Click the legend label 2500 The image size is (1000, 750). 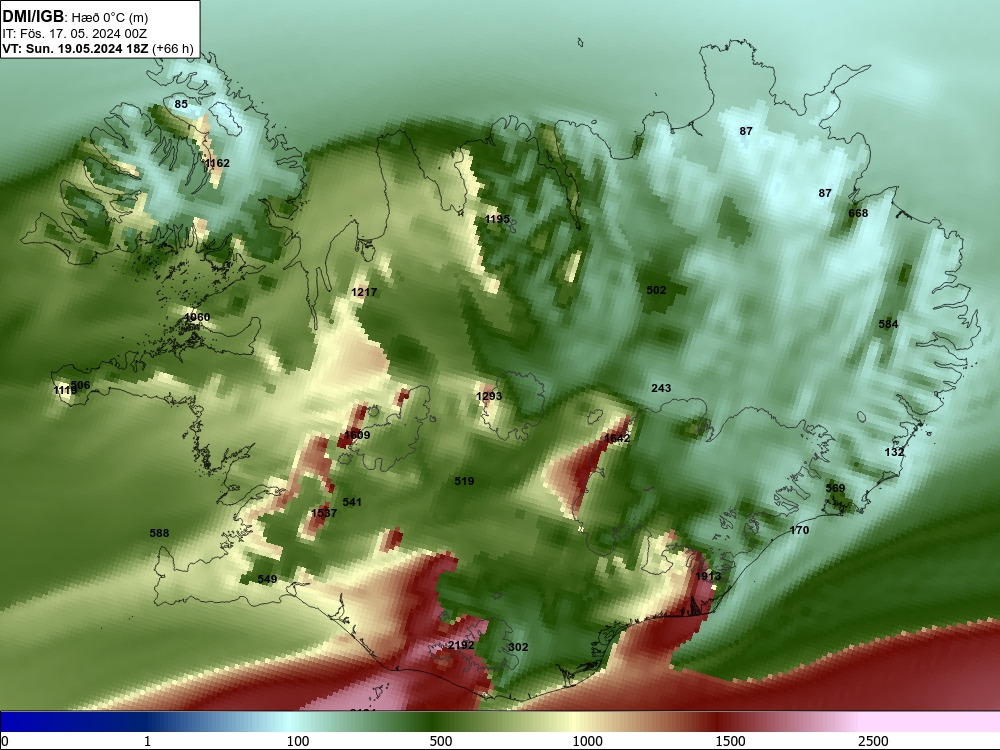(x=874, y=741)
